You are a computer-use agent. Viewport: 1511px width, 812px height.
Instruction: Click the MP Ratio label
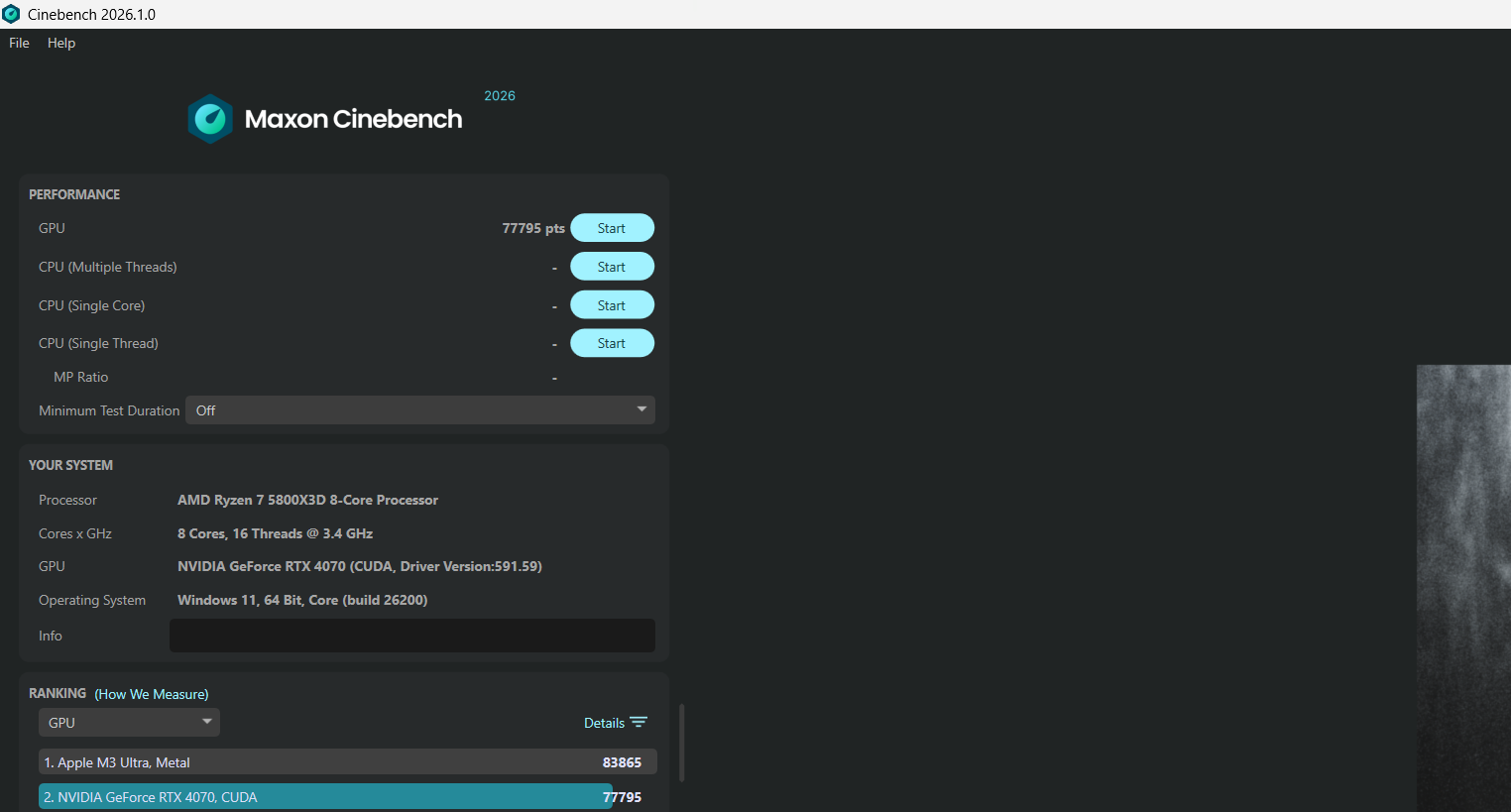(x=80, y=377)
